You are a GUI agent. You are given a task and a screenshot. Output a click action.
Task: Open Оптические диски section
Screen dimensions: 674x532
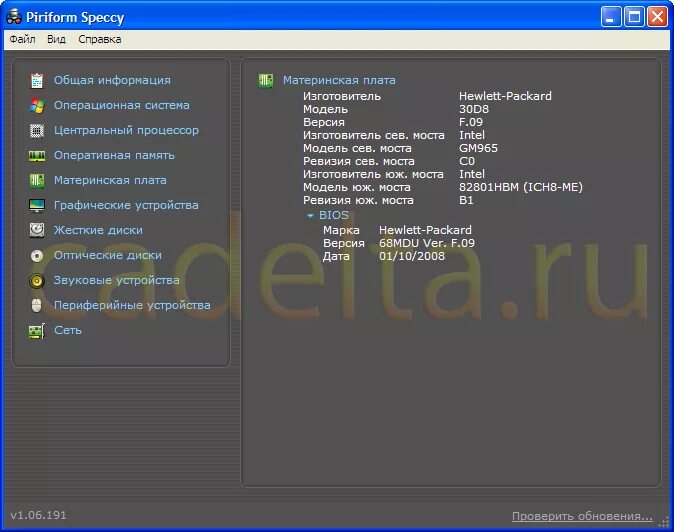pyautogui.click(x=108, y=255)
